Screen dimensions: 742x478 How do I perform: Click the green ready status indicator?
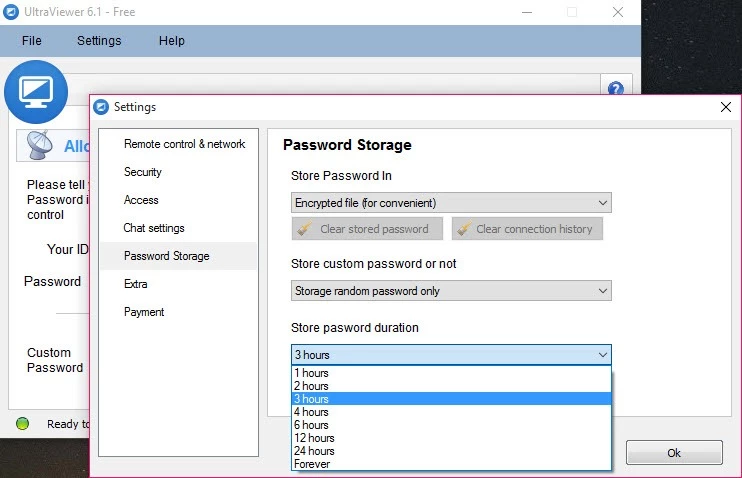[x=22, y=424]
